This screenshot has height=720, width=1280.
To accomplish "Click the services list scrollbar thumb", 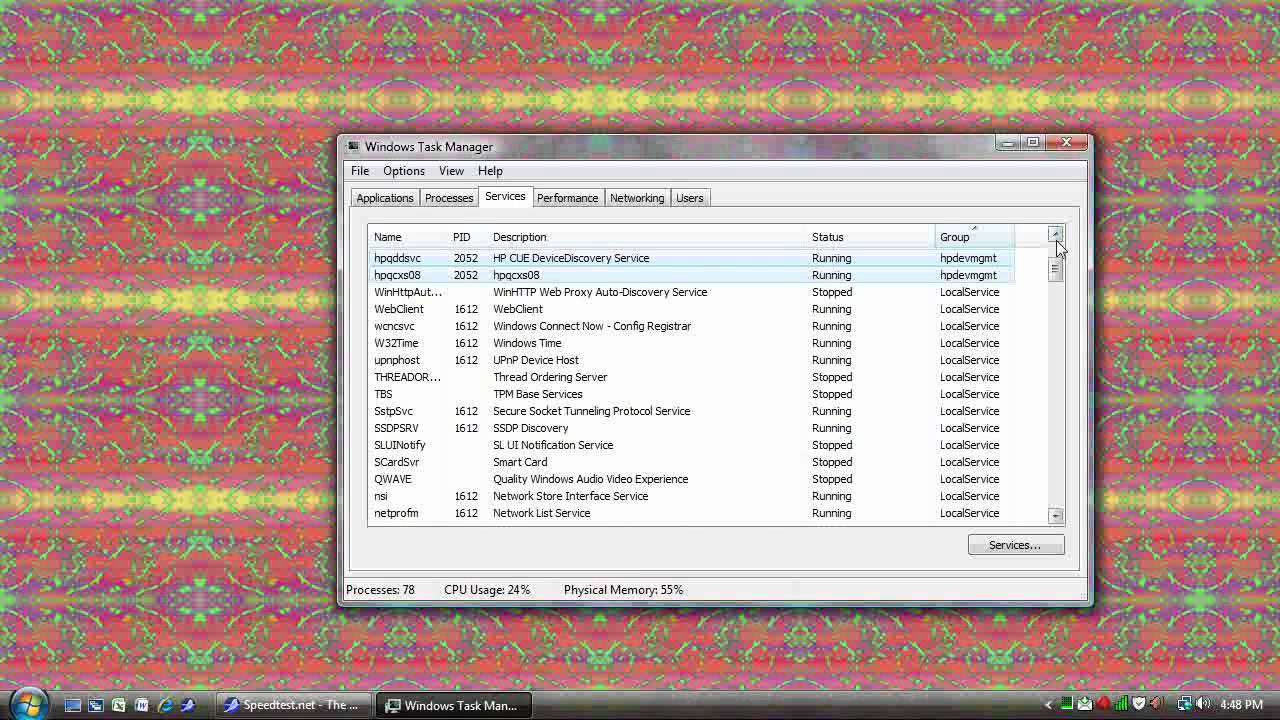I will pos(1055,270).
